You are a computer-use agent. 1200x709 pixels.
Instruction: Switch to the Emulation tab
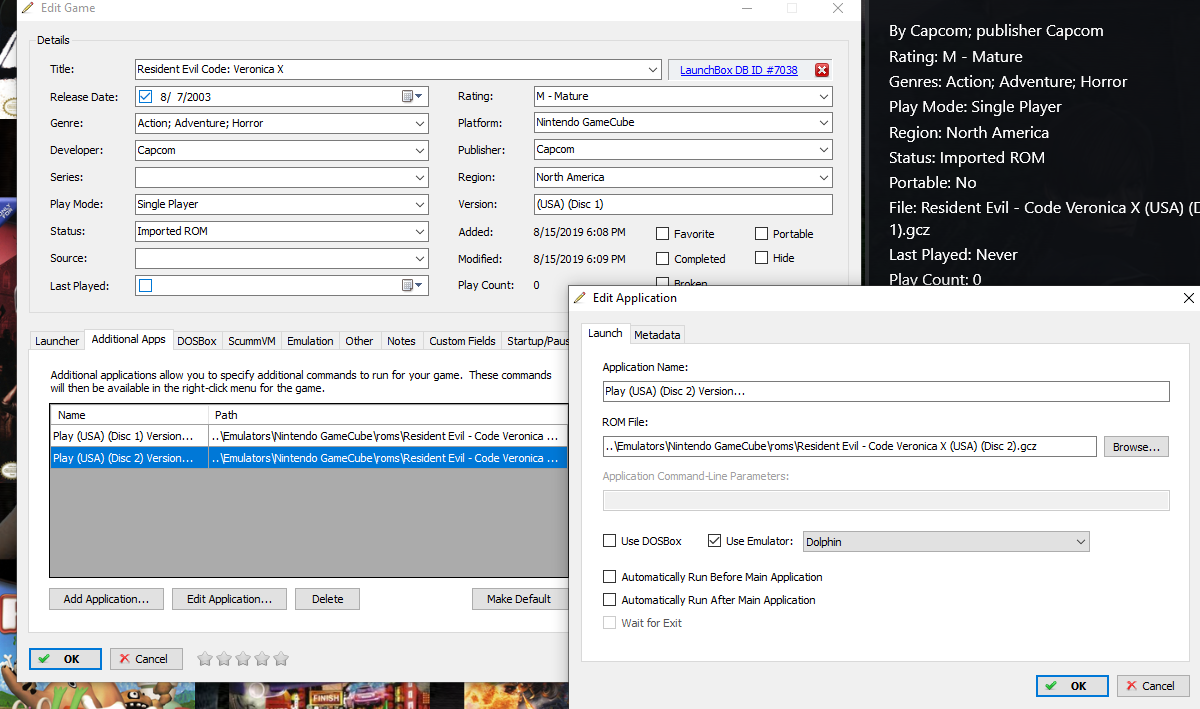pyautogui.click(x=310, y=341)
